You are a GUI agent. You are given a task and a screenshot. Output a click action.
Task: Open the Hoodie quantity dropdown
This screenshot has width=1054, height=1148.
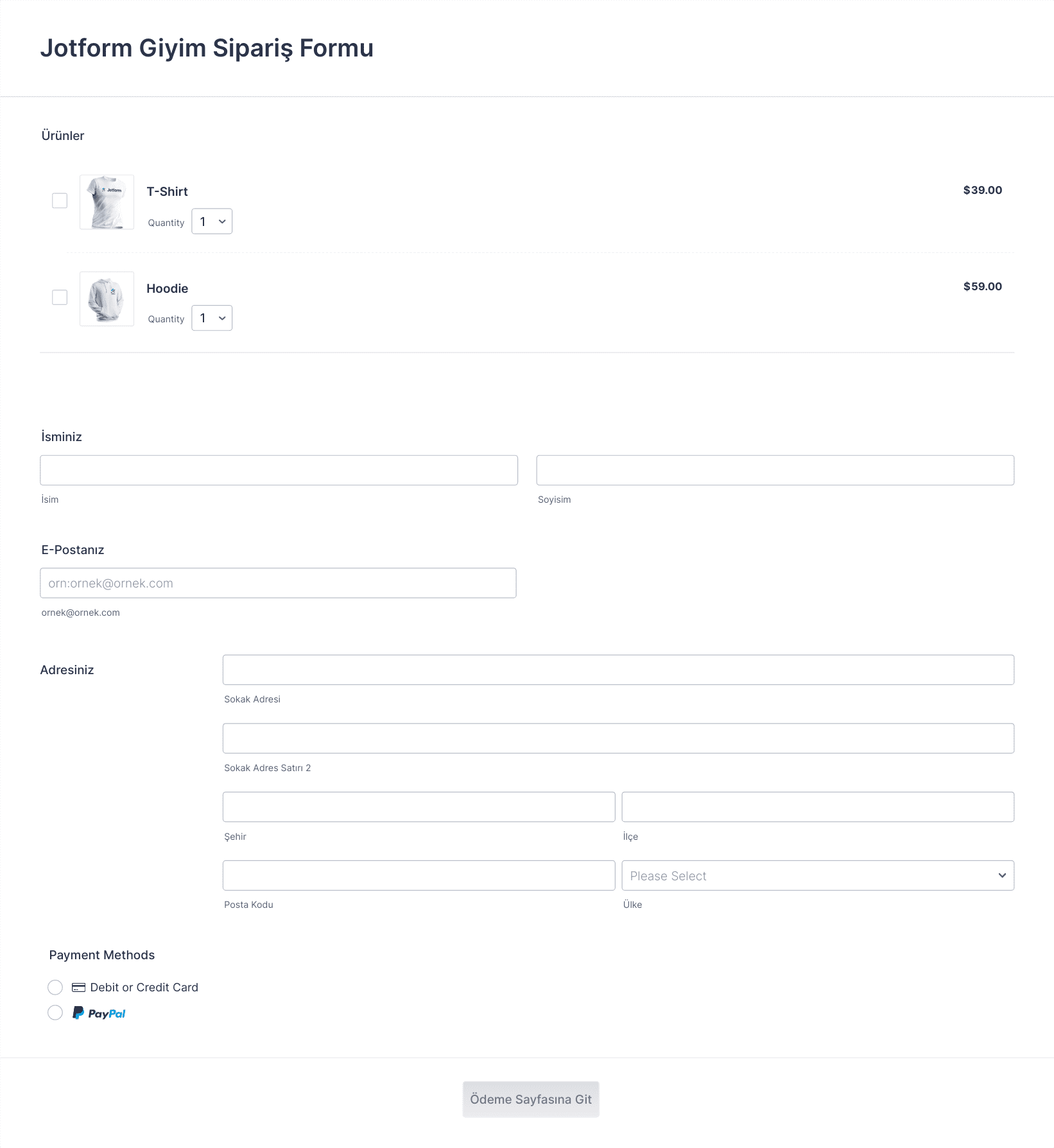pyautogui.click(x=212, y=318)
